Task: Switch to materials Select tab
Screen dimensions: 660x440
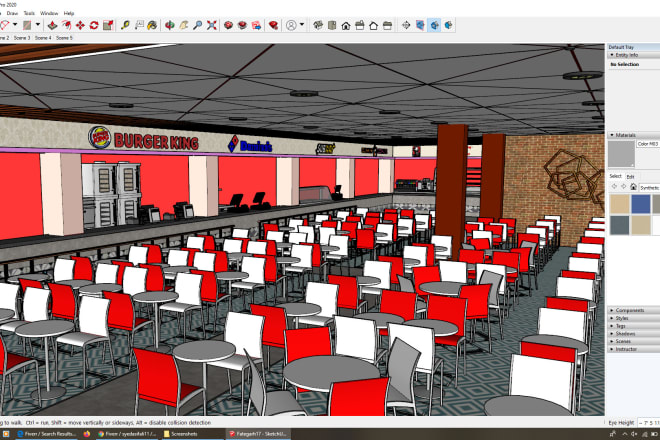Action: 615,176
